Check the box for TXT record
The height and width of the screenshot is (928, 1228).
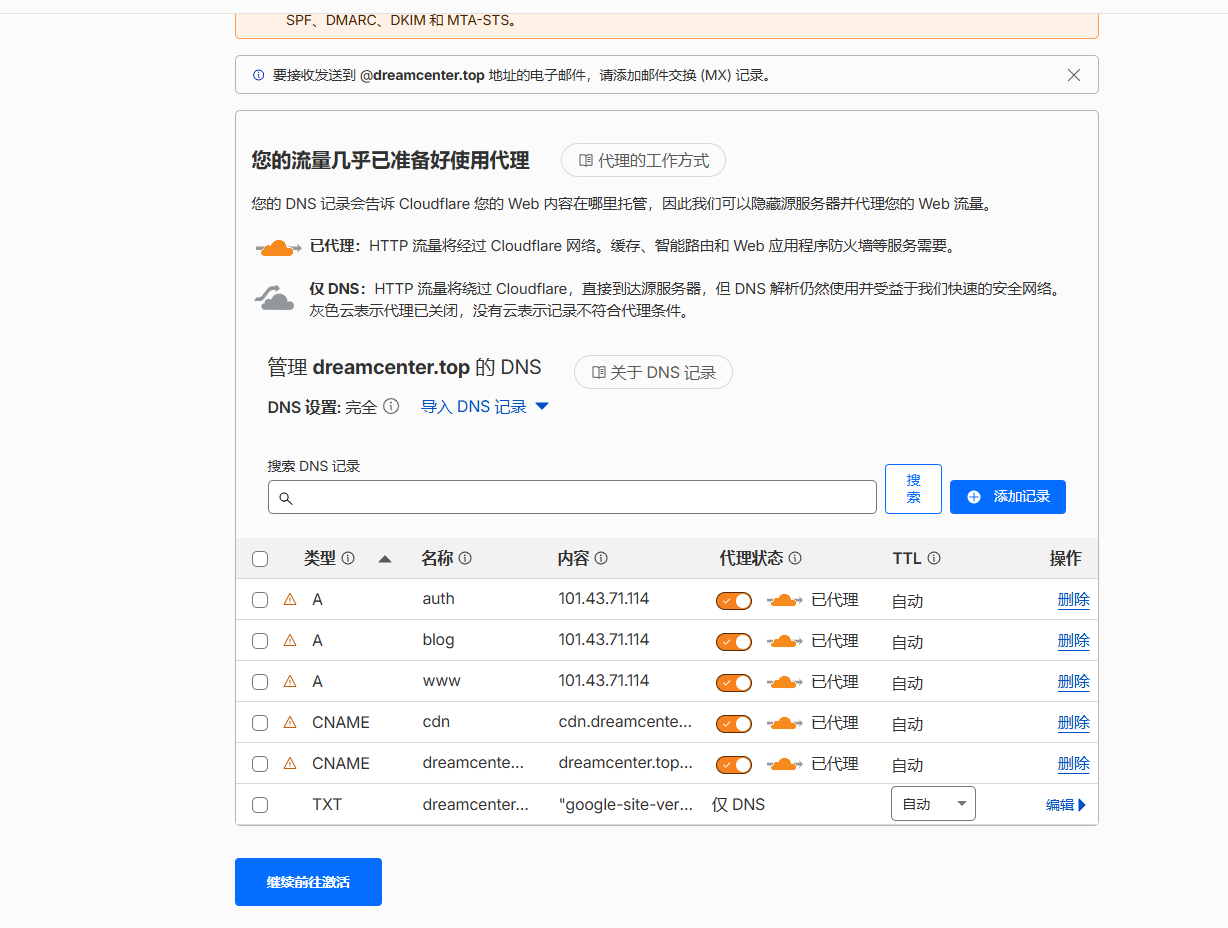click(260, 805)
